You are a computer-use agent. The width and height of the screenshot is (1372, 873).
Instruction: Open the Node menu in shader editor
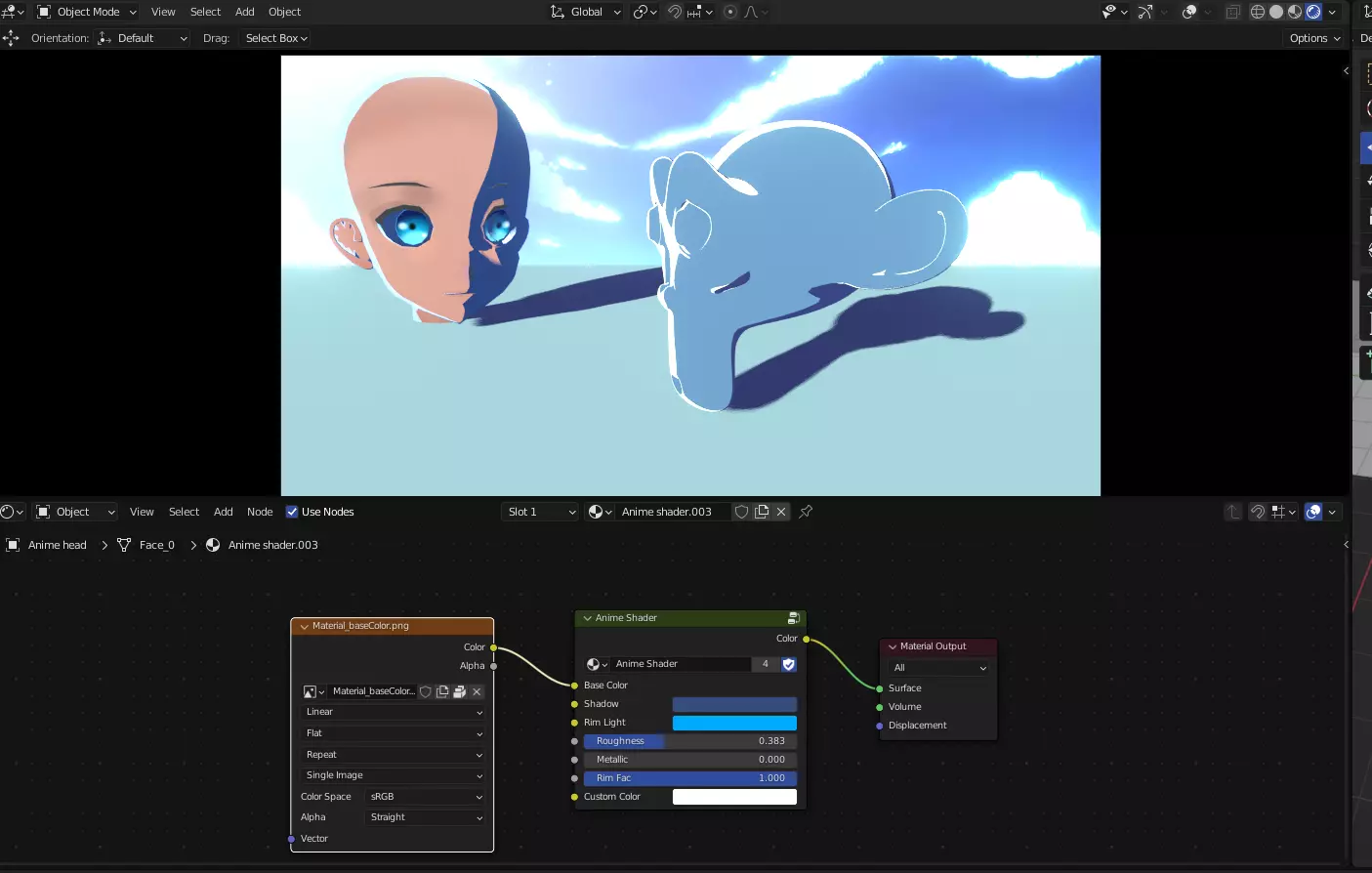(260, 512)
